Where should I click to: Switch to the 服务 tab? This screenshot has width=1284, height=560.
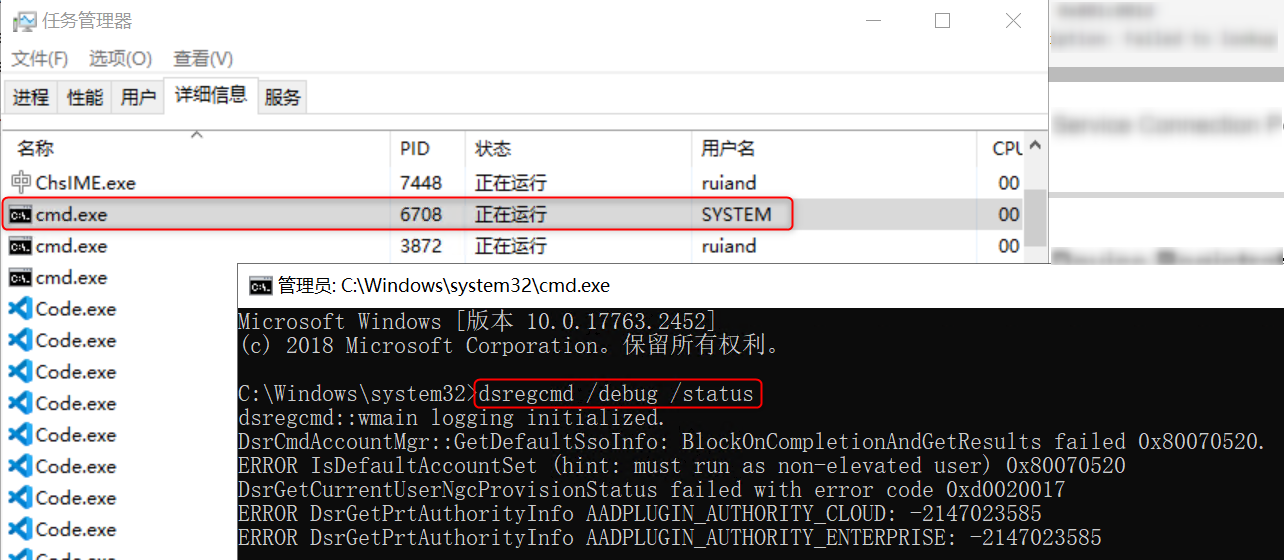coord(283,97)
